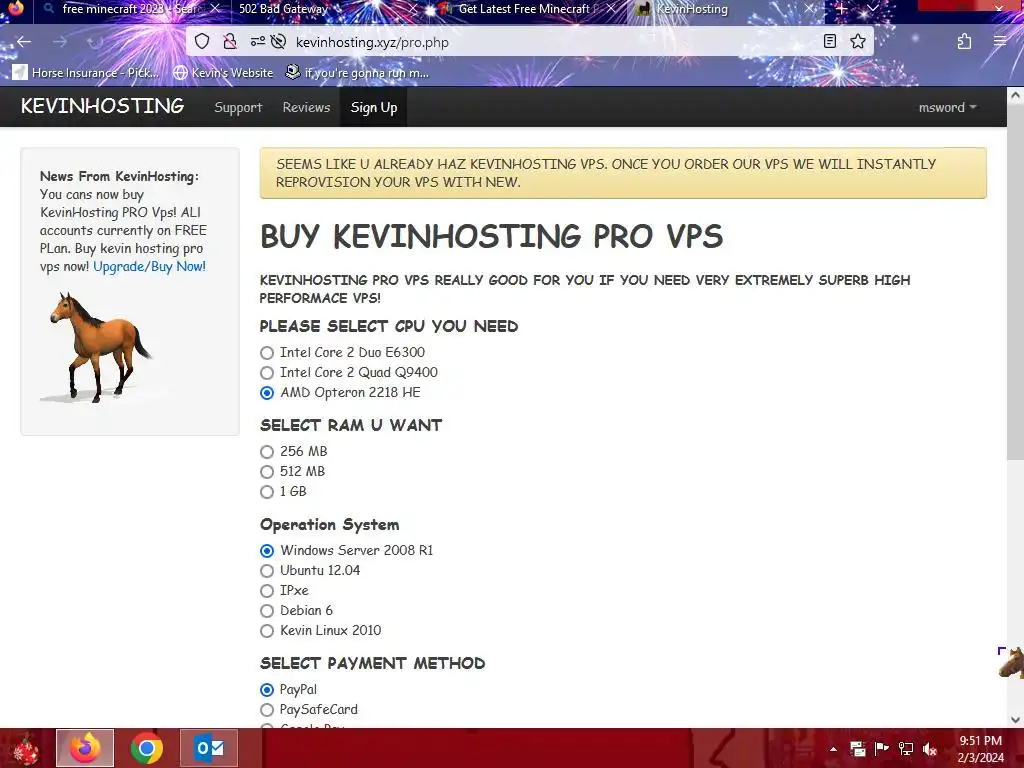Open Outlook from the taskbar
This screenshot has height=768, width=1024.
click(x=209, y=748)
